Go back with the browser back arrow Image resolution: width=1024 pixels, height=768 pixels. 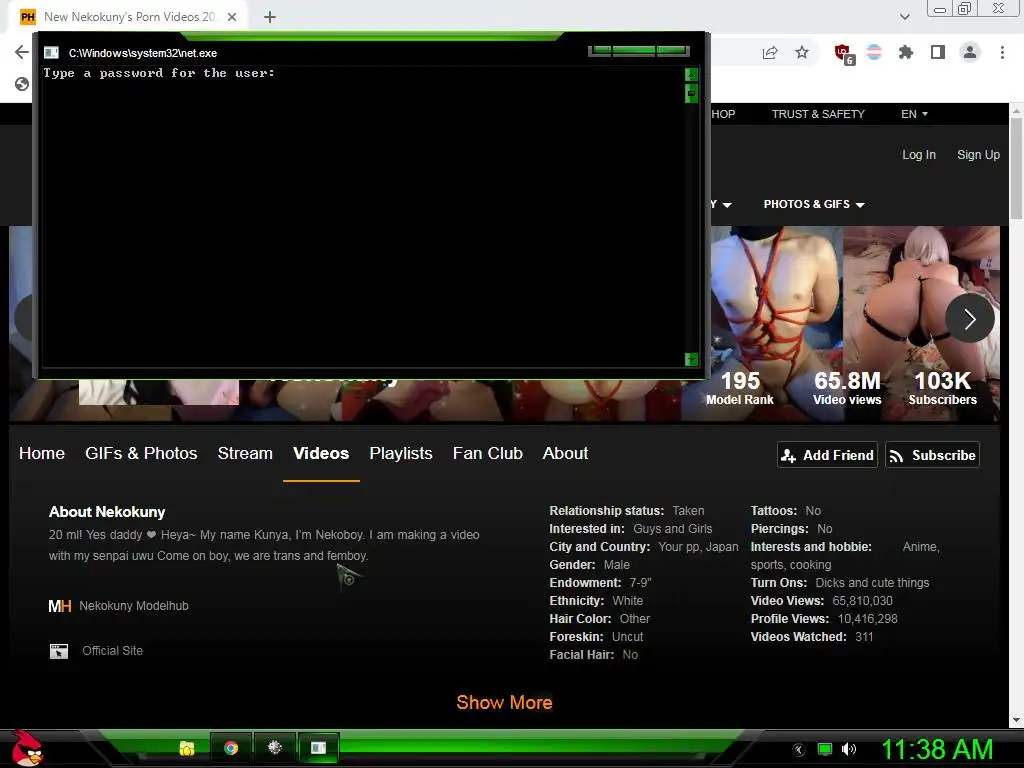pyautogui.click(x=22, y=52)
